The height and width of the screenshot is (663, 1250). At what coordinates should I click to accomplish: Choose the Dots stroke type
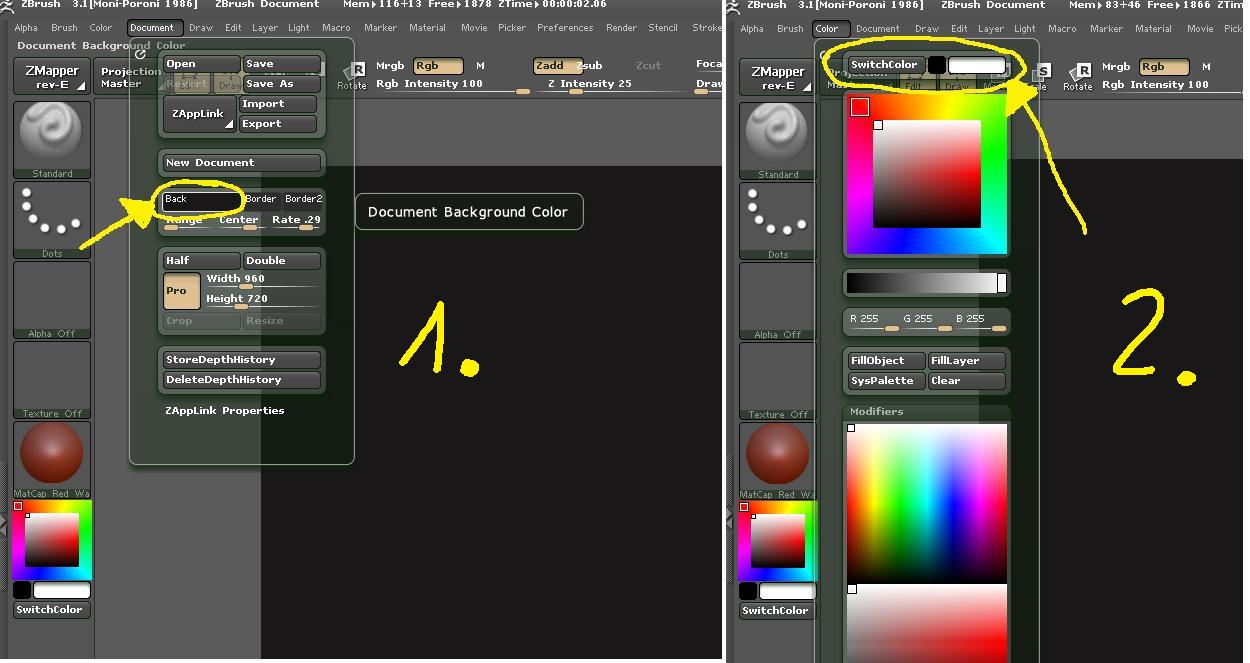[x=52, y=215]
